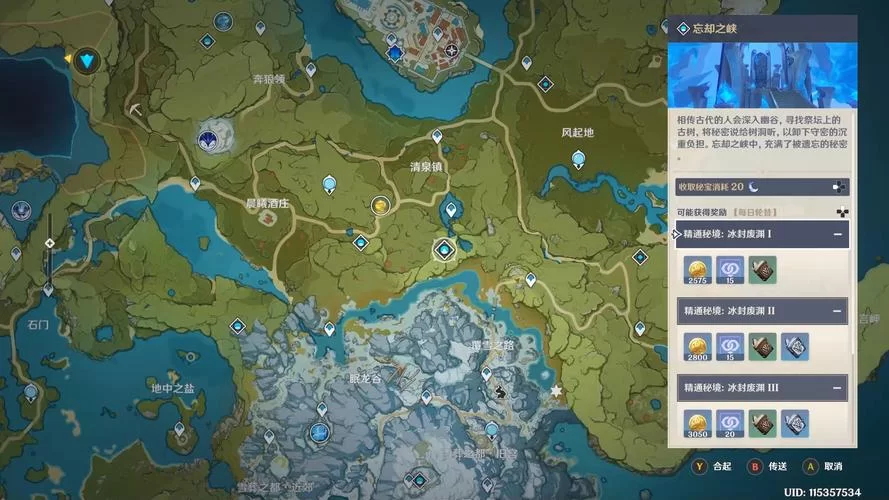The height and width of the screenshot is (500, 889).
Task: Click the map zoom slider handle on the left
Action: point(49,243)
